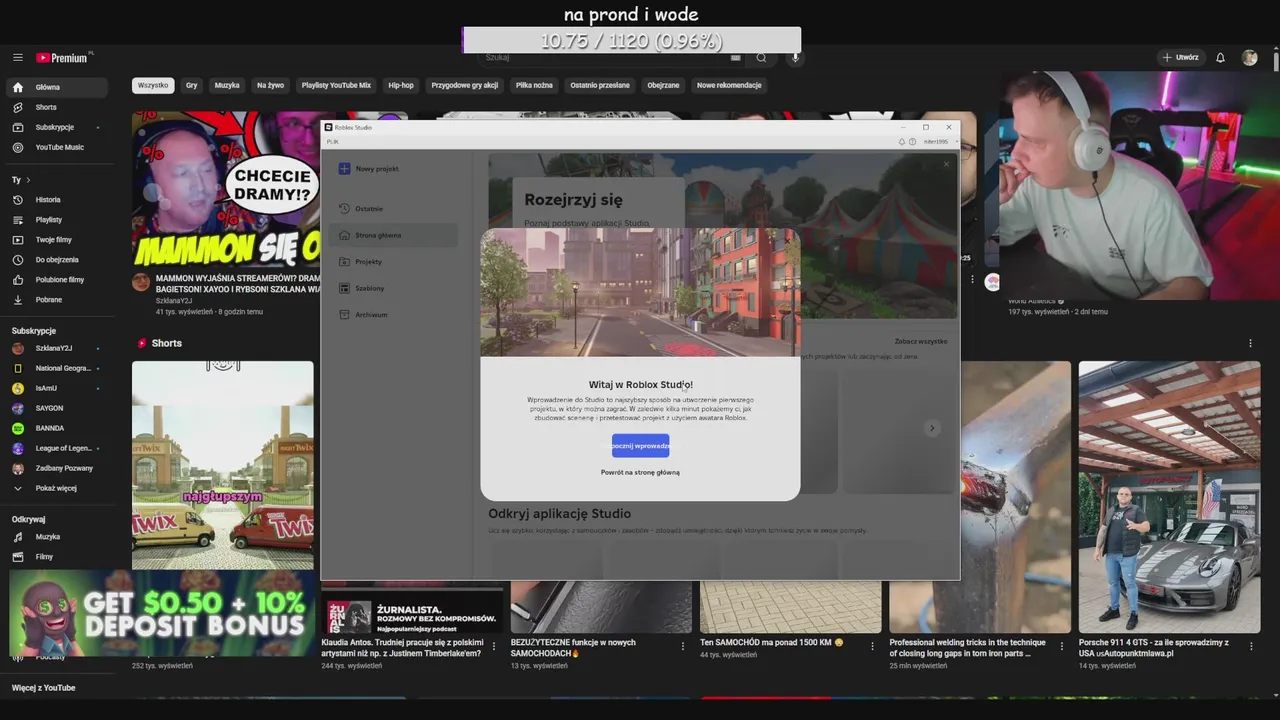Open the 'CHCECIE DRAMY' Mammon video thumbnail
This screenshot has height=720, width=1280.
click(226, 188)
